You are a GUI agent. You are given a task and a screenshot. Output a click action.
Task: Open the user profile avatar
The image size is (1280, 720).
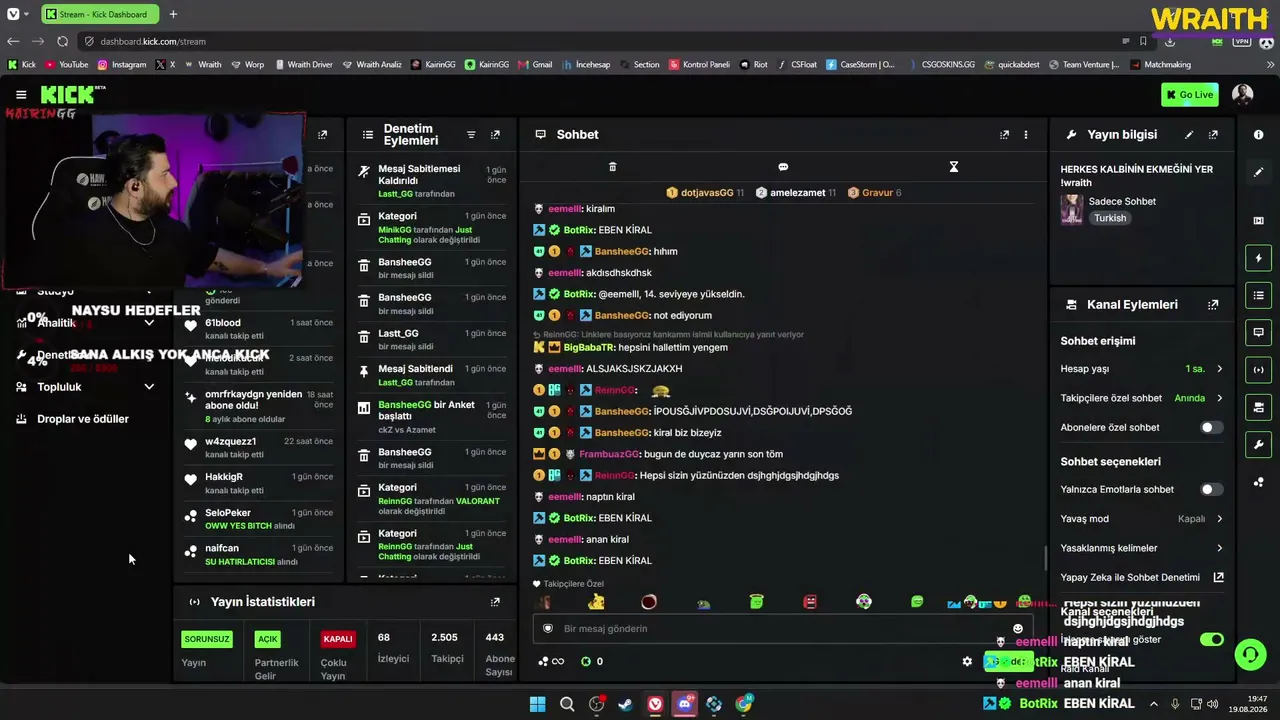pyautogui.click(x=1243, y=94)
